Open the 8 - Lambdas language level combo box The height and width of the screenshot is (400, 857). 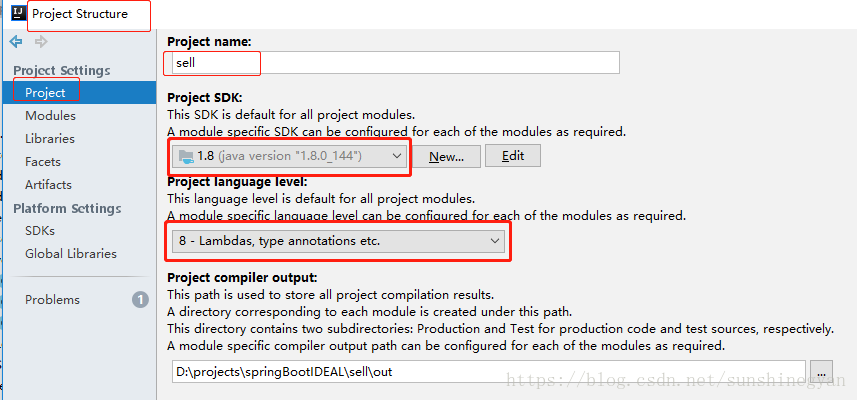coord(338,241)
